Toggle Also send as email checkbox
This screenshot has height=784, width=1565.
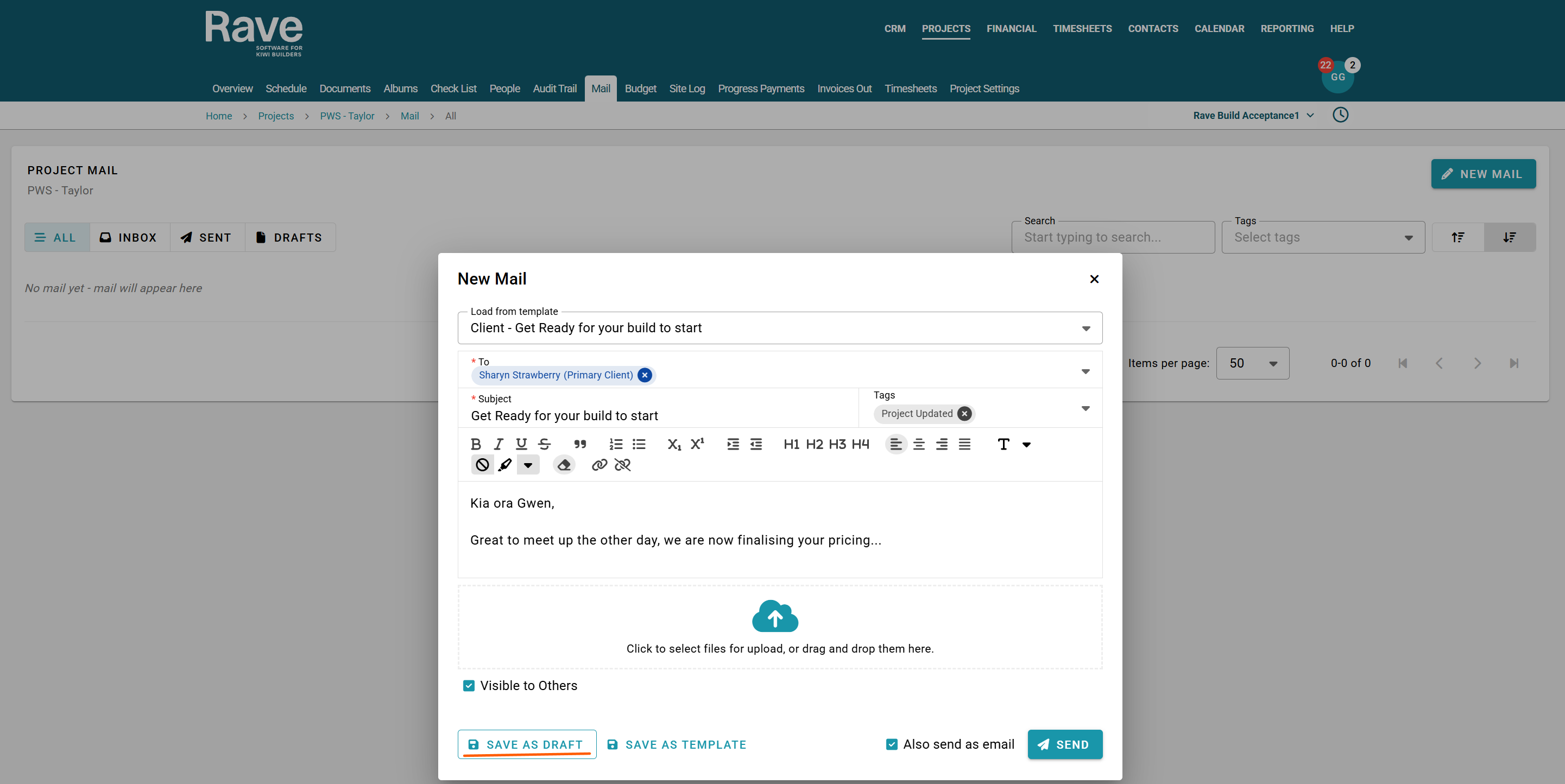pyautogui.click(x=891, y=744)
